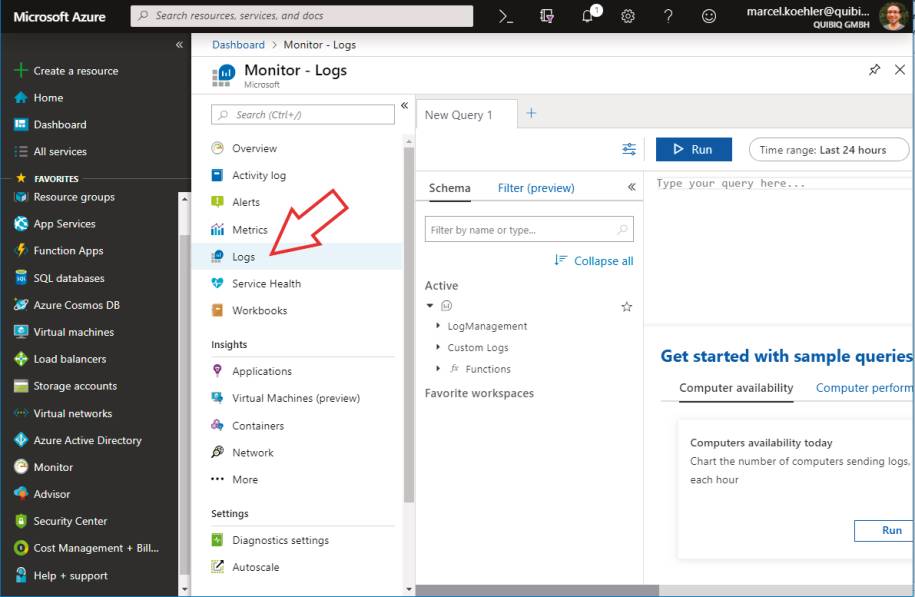Image resolution: width=915 pixels, height=597 pixels.
Task: Follow the Dashboard breadcrumb link
Action: point(238,45)
